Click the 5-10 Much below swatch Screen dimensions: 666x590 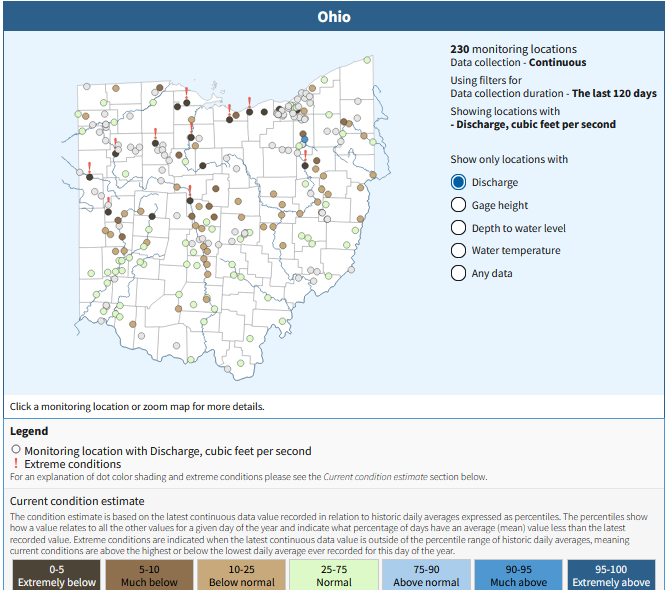[149, 575]
